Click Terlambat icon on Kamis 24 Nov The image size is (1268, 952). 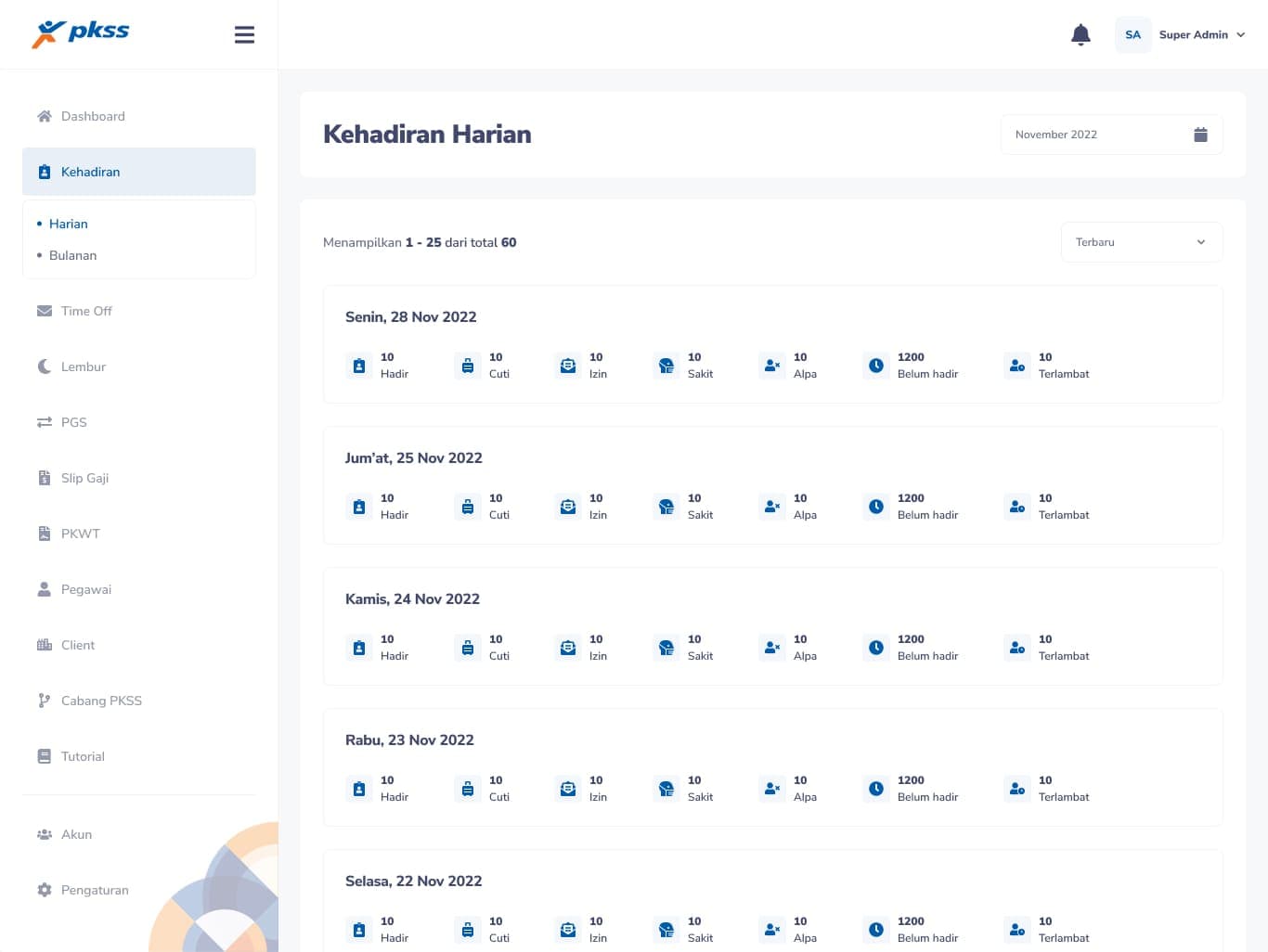[1017, 648]
